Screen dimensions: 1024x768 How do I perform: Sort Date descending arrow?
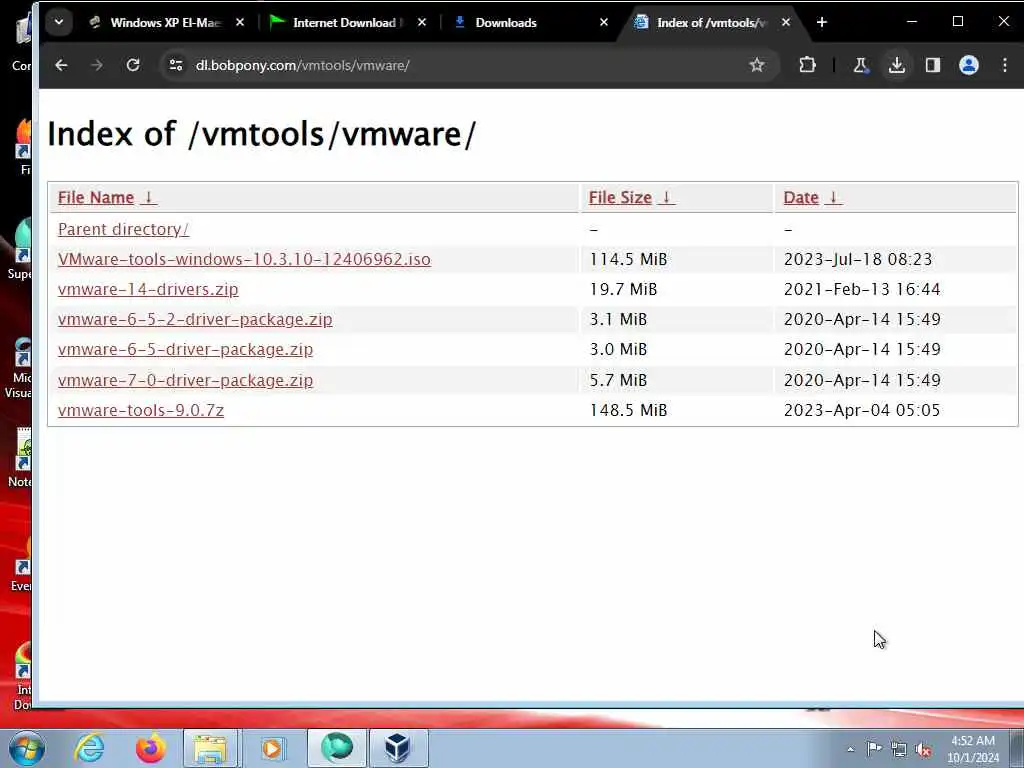(x=833, y=197)
